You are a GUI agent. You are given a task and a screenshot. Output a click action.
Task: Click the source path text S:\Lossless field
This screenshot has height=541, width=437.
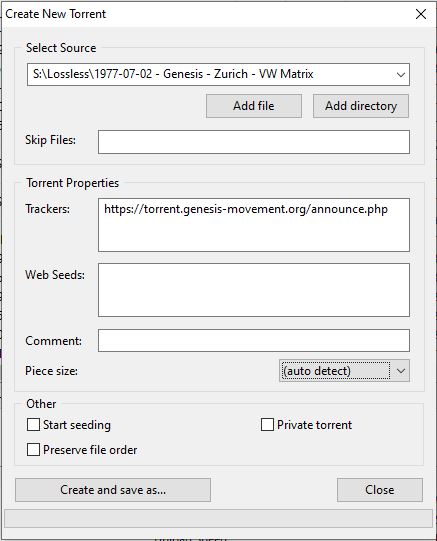click(218, 75)
